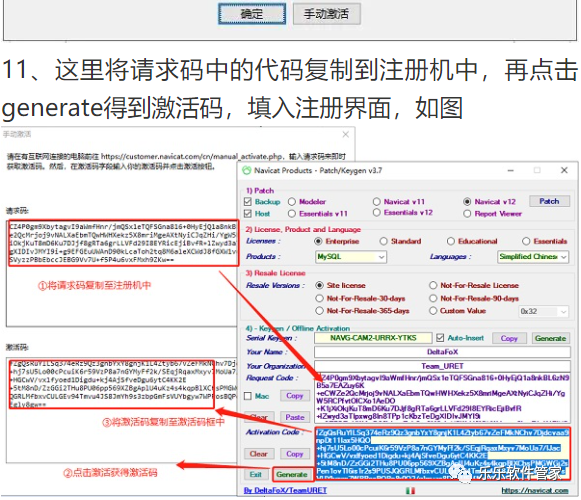Open the Products MySQL dropdown
Viewport: 581px width, 500px height.
point(351,257)
